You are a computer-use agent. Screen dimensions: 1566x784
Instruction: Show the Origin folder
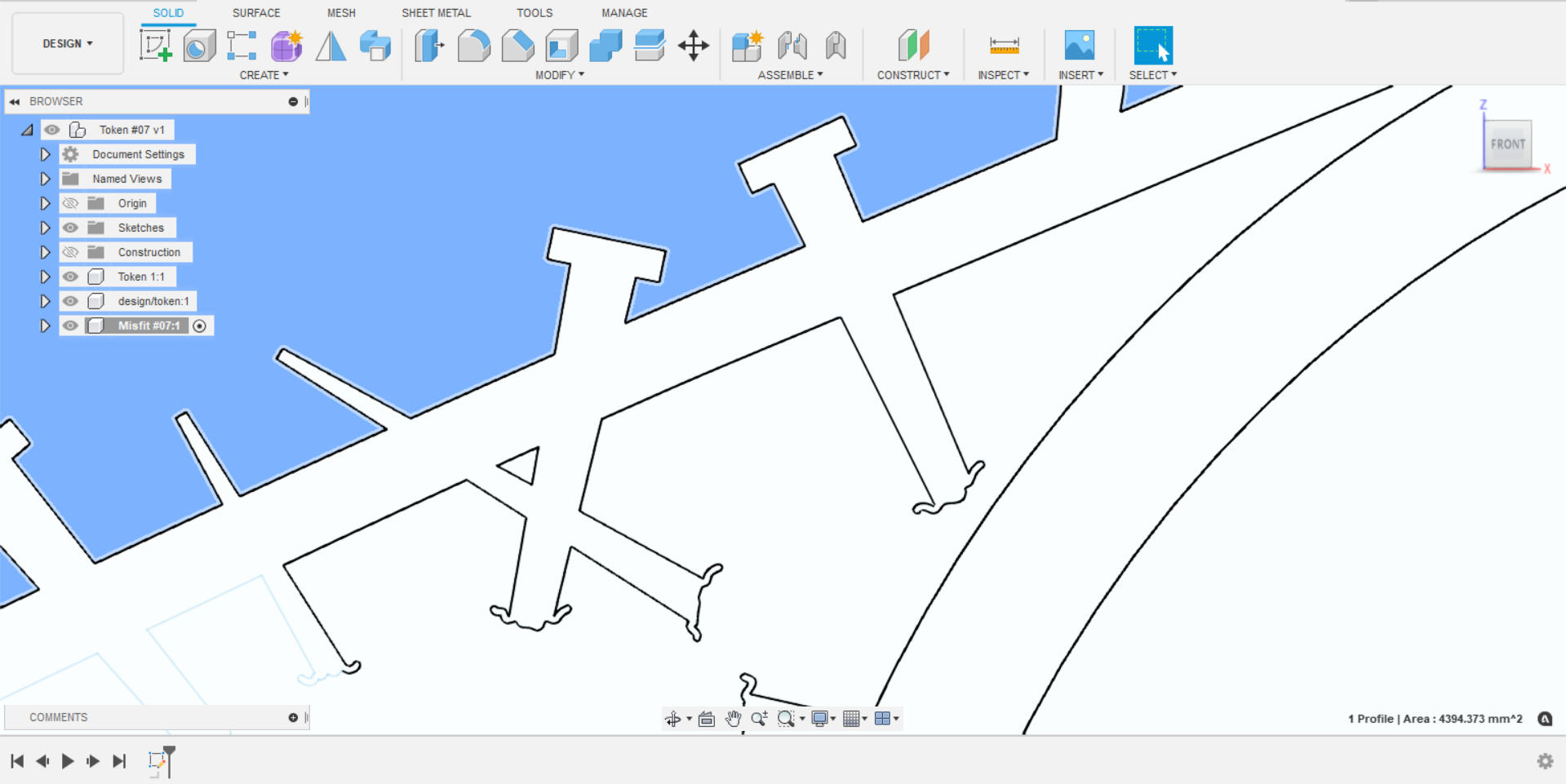coord(71,203)
